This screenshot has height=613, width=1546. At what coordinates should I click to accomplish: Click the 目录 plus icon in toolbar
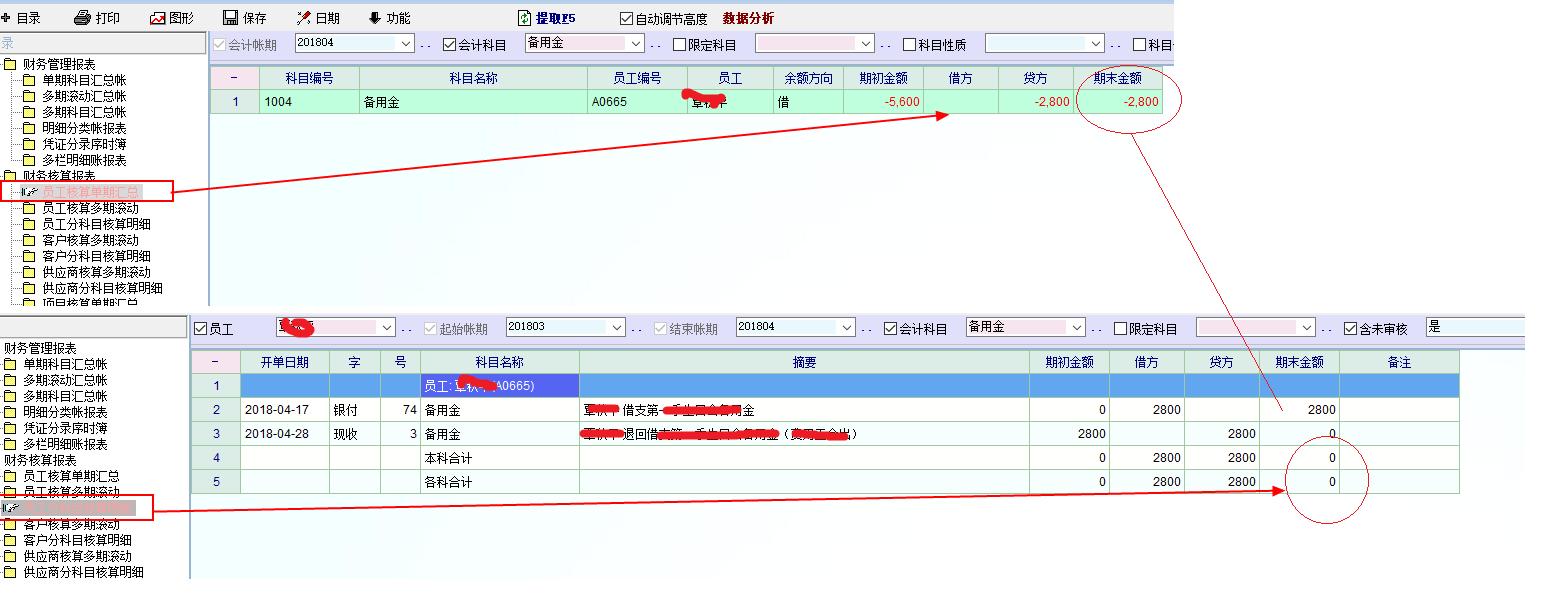(6, 18)
